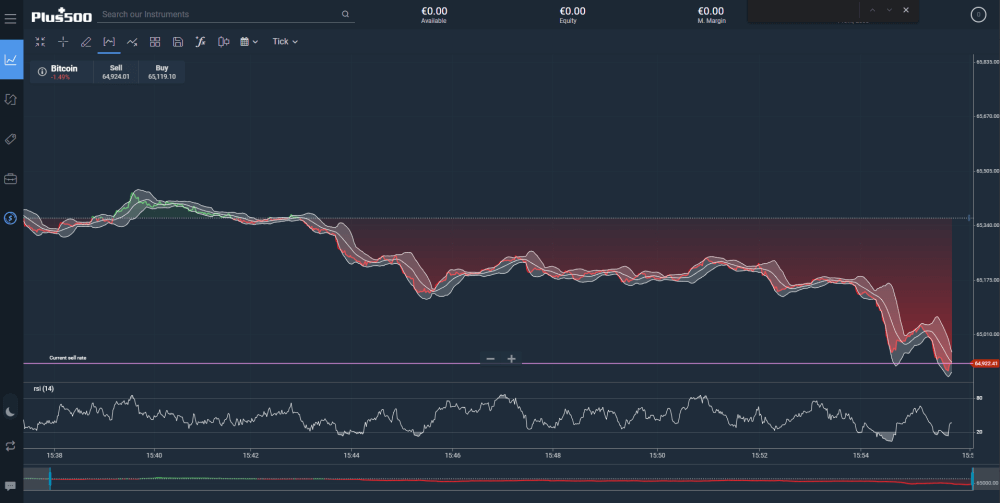Open live chat support icon
Image resolution: width=1000 pixels, height=503 pixels.
click(x=10, y=486)
